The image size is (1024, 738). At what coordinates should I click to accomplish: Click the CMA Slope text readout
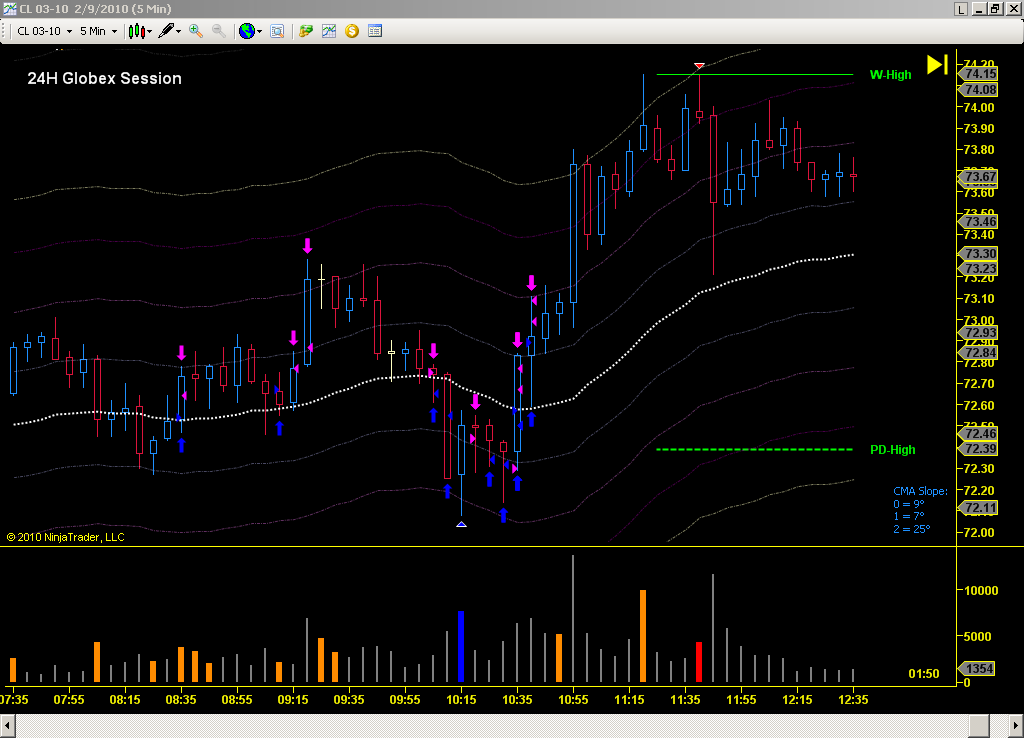920,510
